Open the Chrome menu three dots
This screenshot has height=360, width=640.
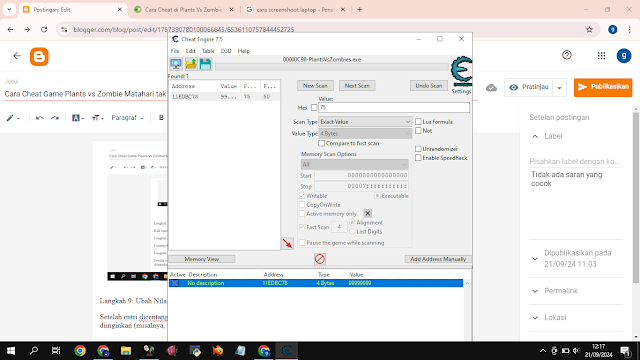point(629,29)
